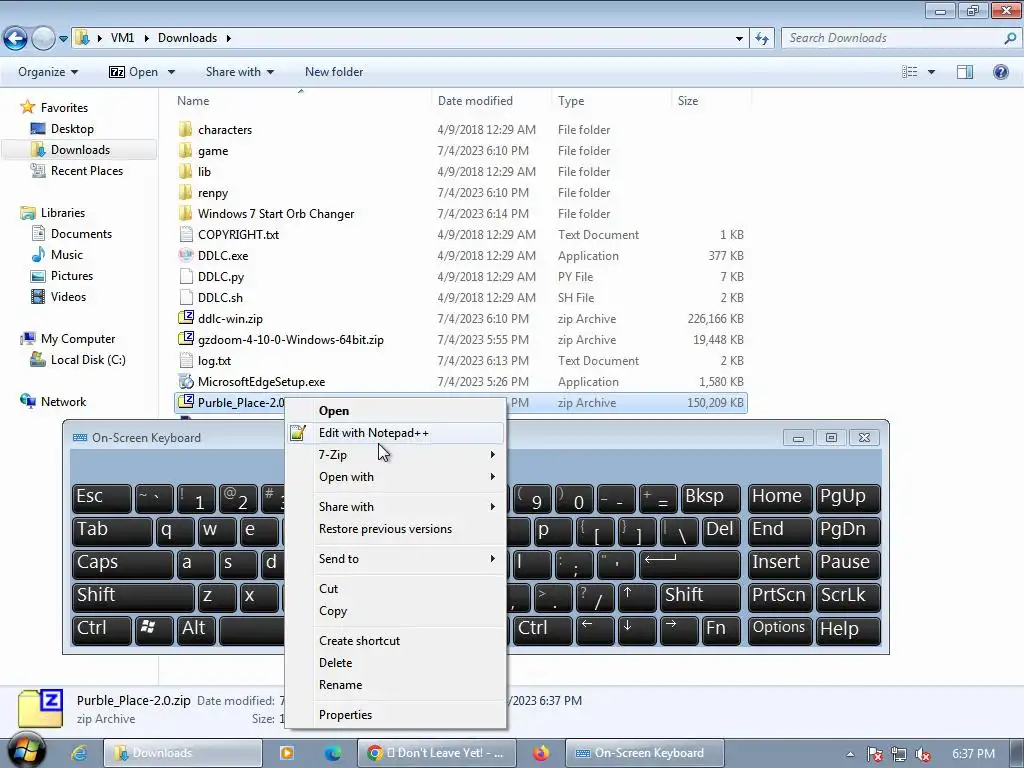
Task: Choose Open in the context menu
Action: 398,411
